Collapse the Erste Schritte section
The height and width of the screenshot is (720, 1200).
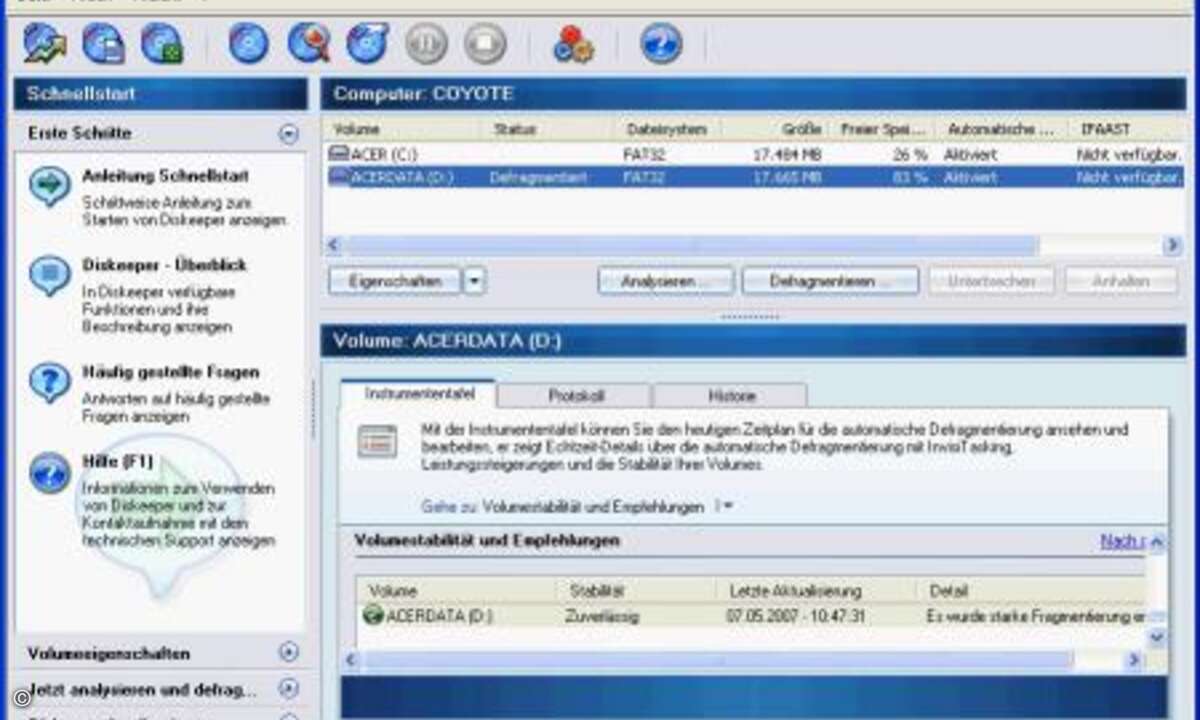click(x=288, y=133)
